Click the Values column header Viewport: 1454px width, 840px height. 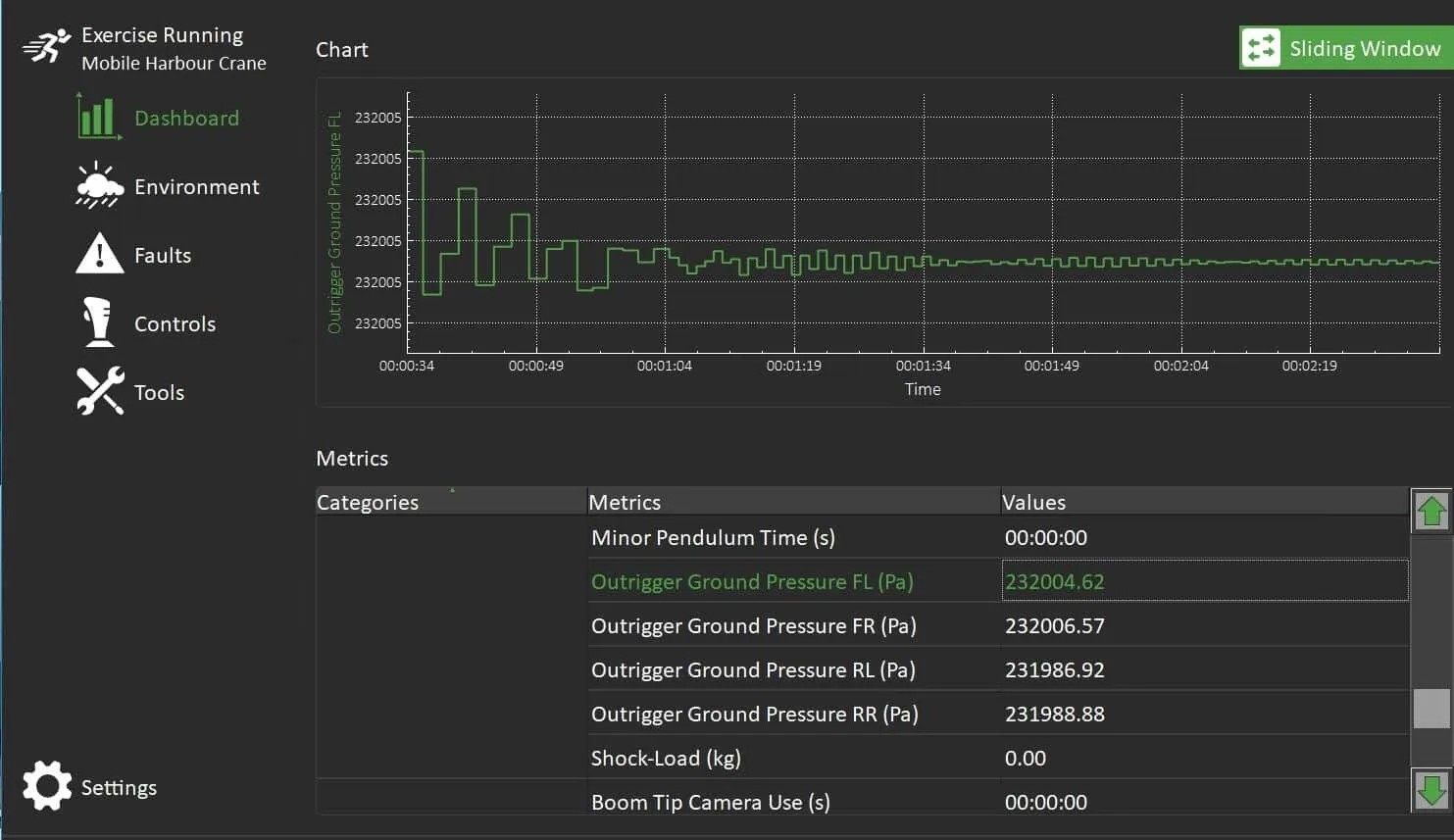click(1033, 502)
